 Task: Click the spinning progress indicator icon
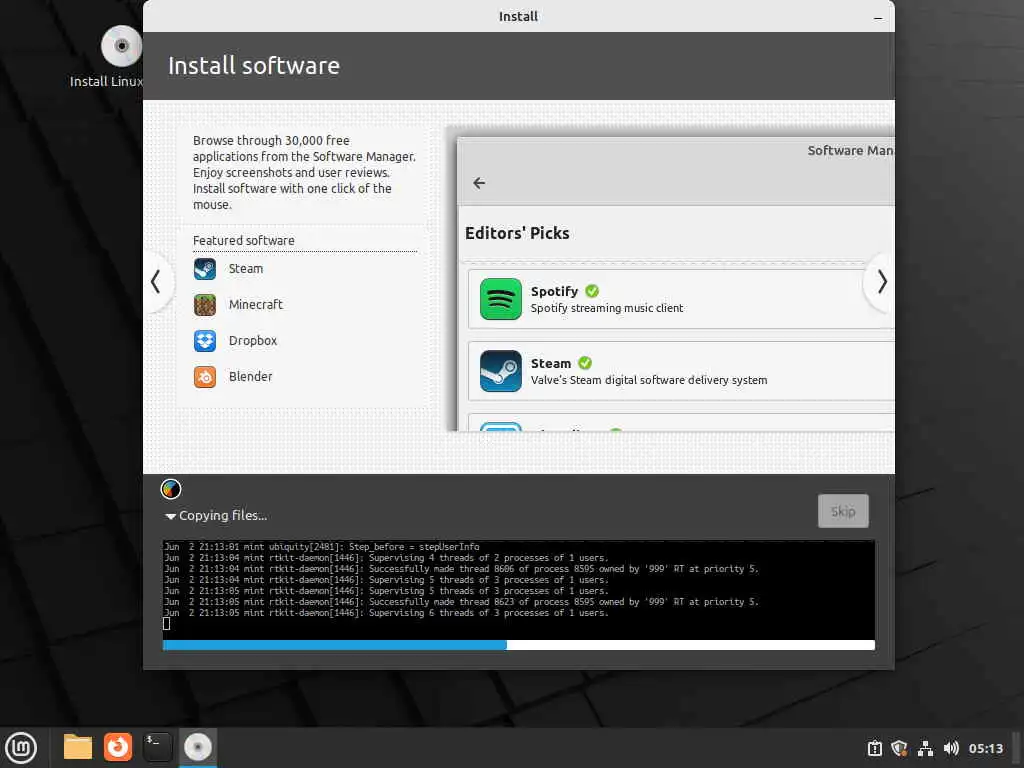coord(171,489)
